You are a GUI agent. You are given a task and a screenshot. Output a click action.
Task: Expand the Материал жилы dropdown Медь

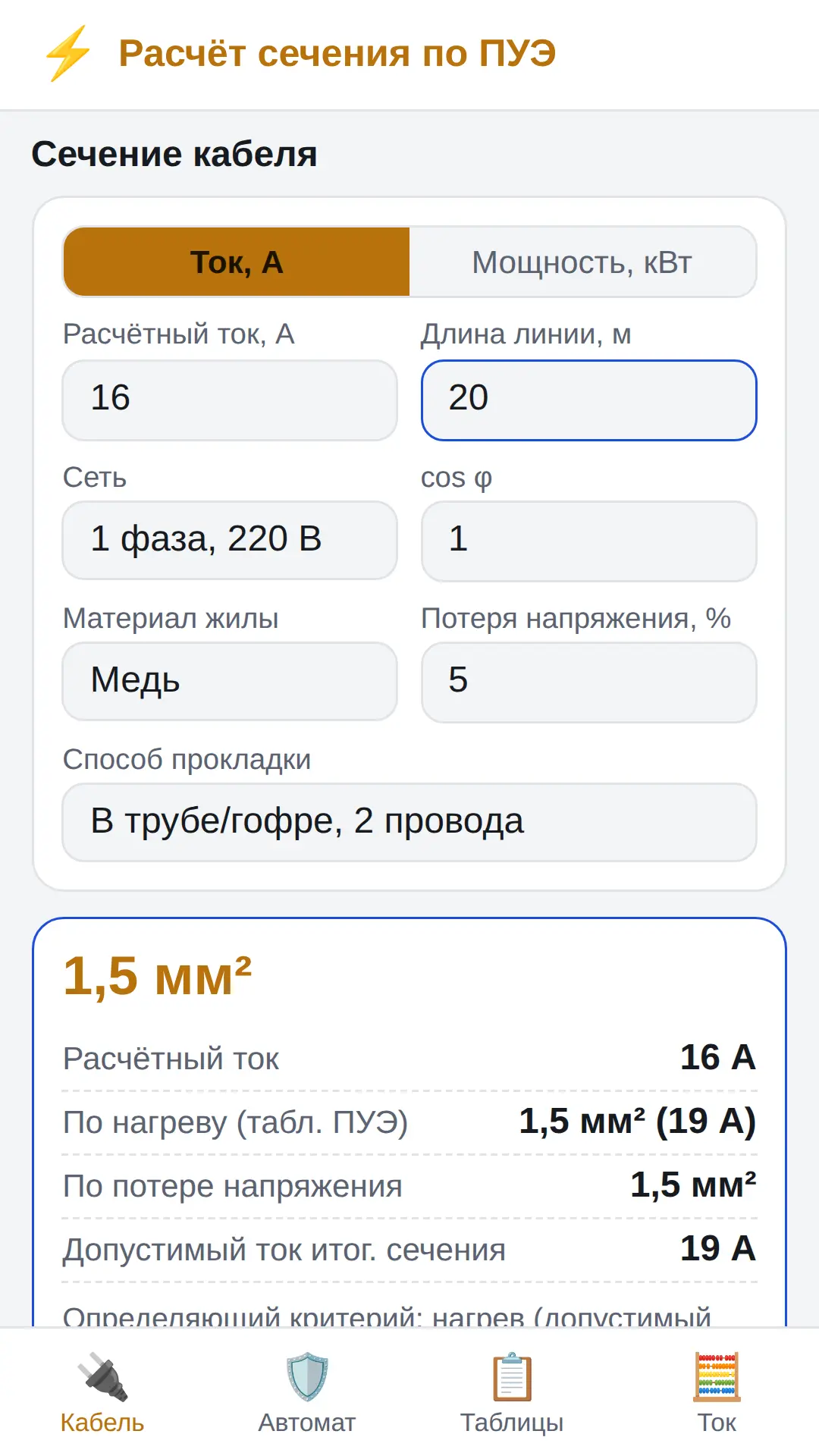coord(230,681)
